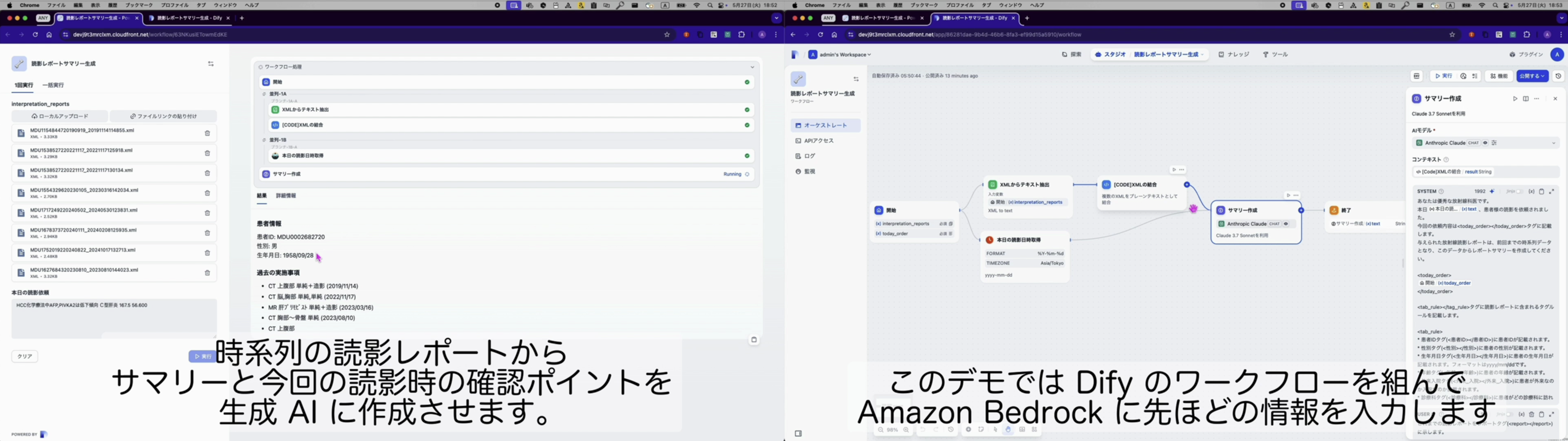Collapse the ワークフロー処理 panel
Image resolution: width=1568 pixels, height=441 pixels.
point(752,67)
